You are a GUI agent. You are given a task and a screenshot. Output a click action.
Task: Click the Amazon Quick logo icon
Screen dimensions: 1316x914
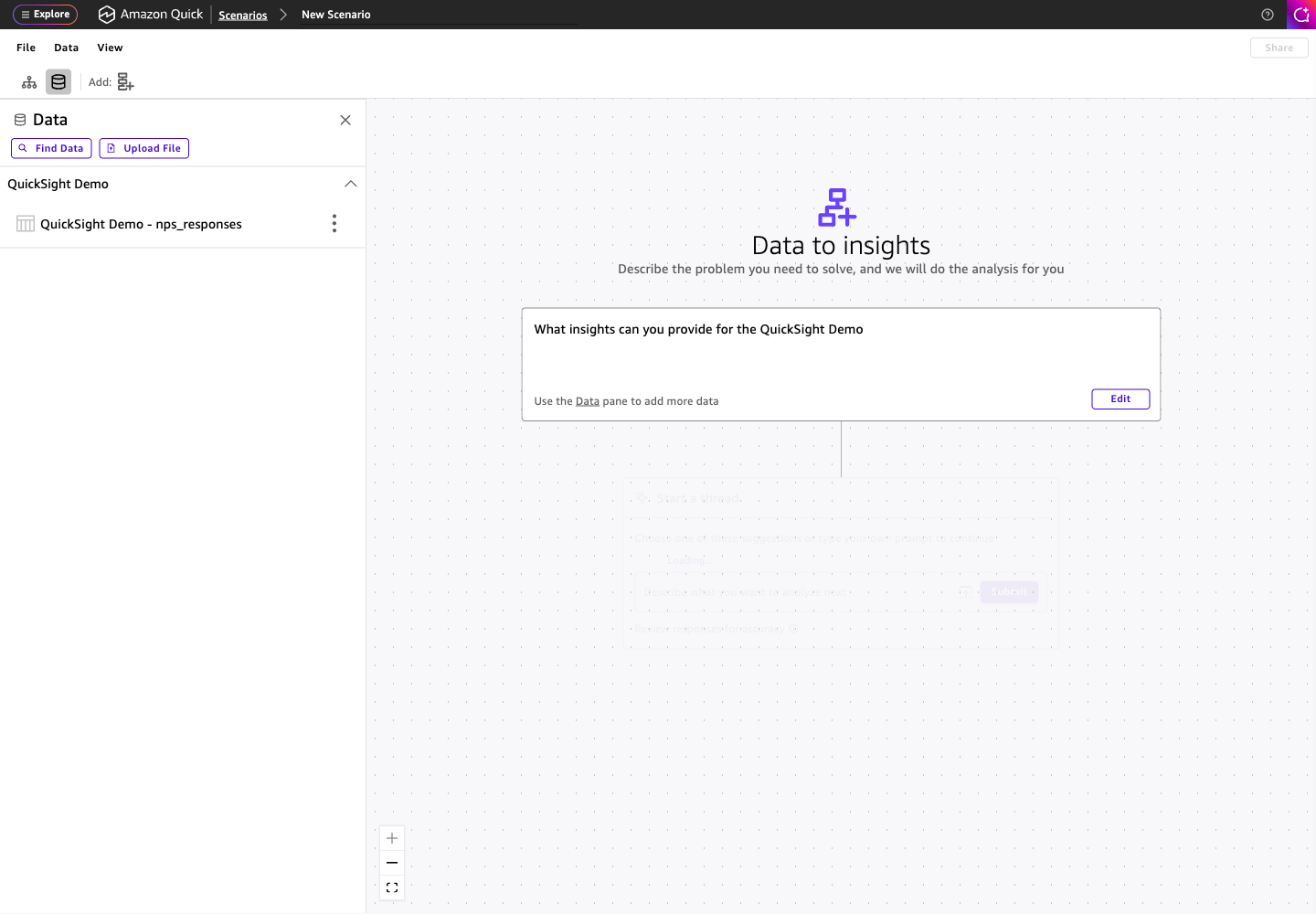pyautogui.click(x=107, y=15)
